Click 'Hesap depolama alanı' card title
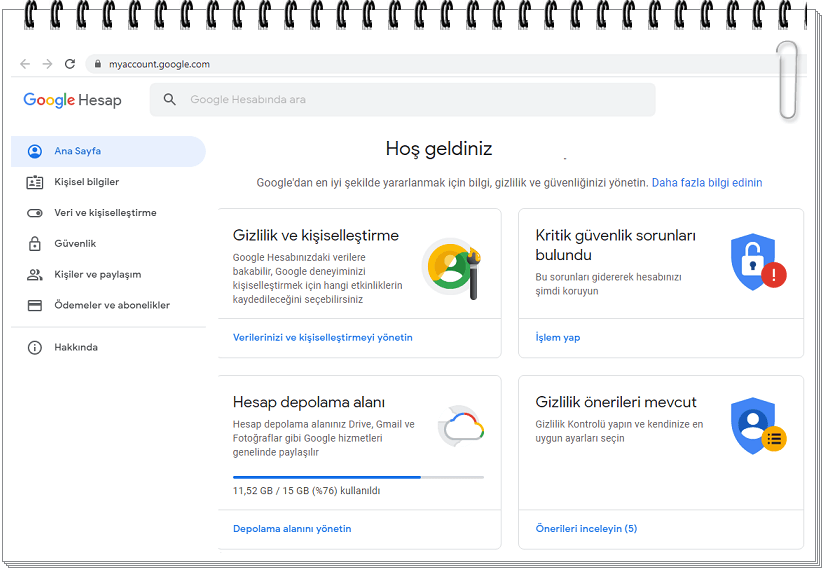The height and width of the screenshot is (570, 824). 309,402
